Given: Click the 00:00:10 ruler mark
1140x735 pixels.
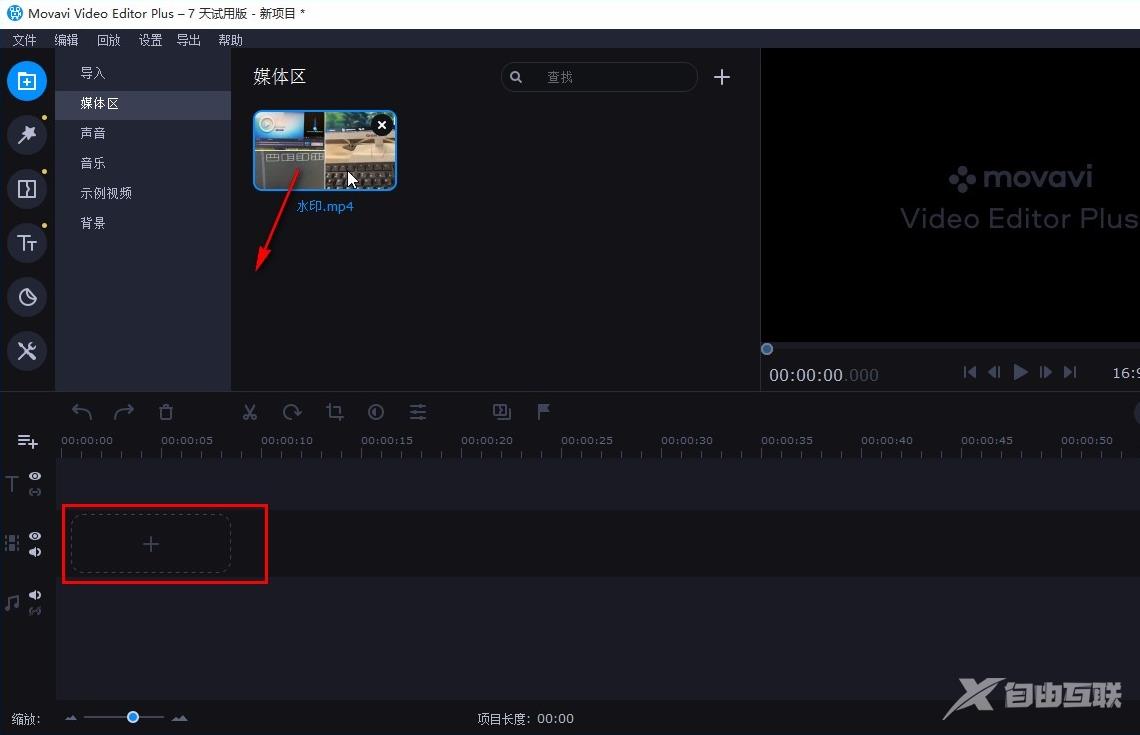Looking at the screenshot, I should (x=286, y=441).
